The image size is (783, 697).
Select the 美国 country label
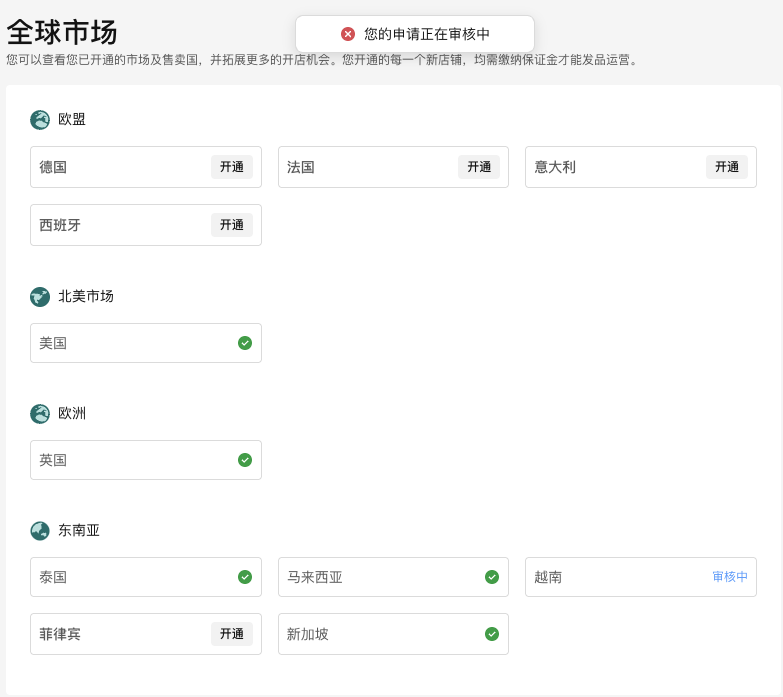tap(53, 344)
